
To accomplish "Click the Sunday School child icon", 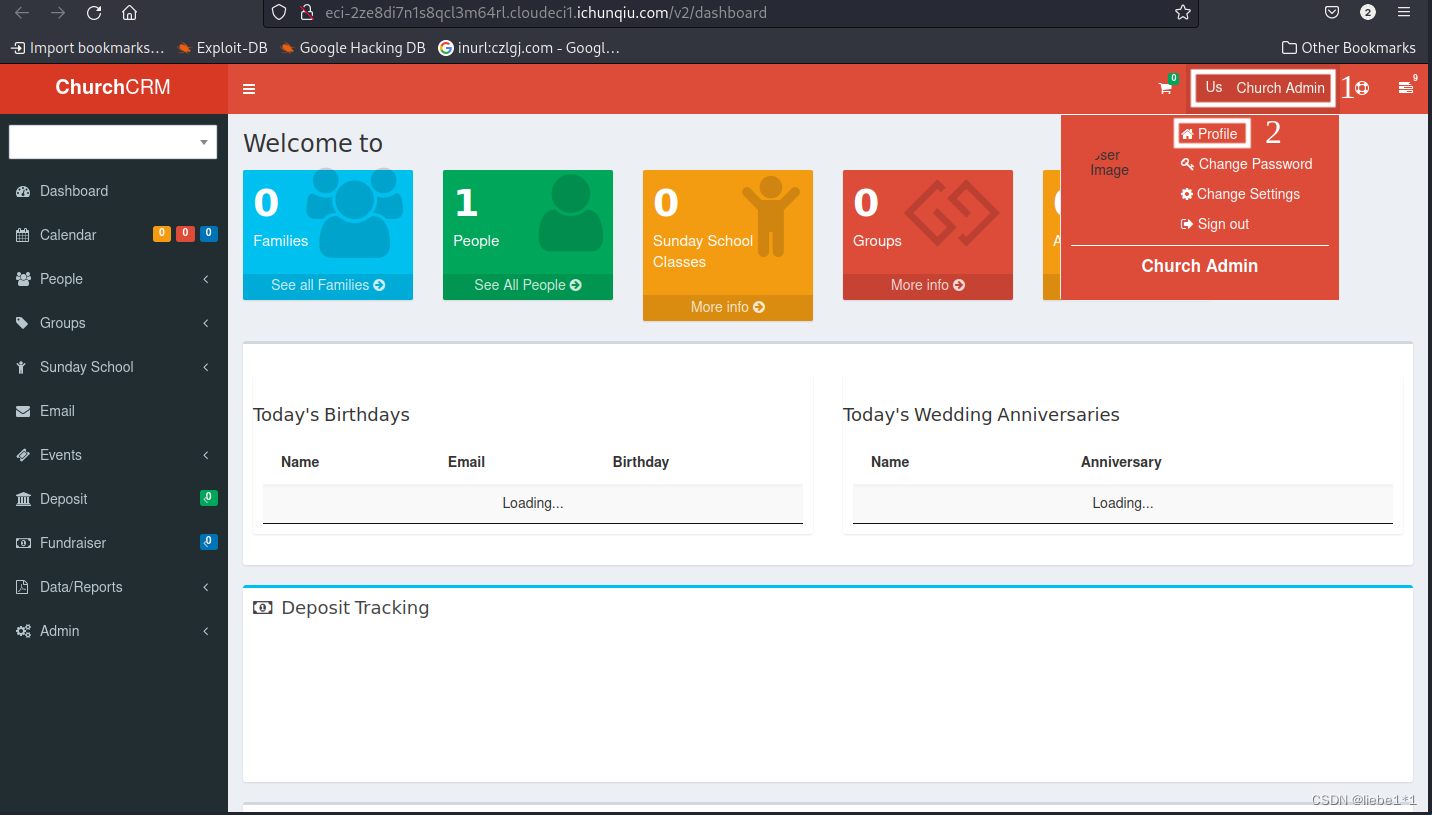I will pos(22,367).
